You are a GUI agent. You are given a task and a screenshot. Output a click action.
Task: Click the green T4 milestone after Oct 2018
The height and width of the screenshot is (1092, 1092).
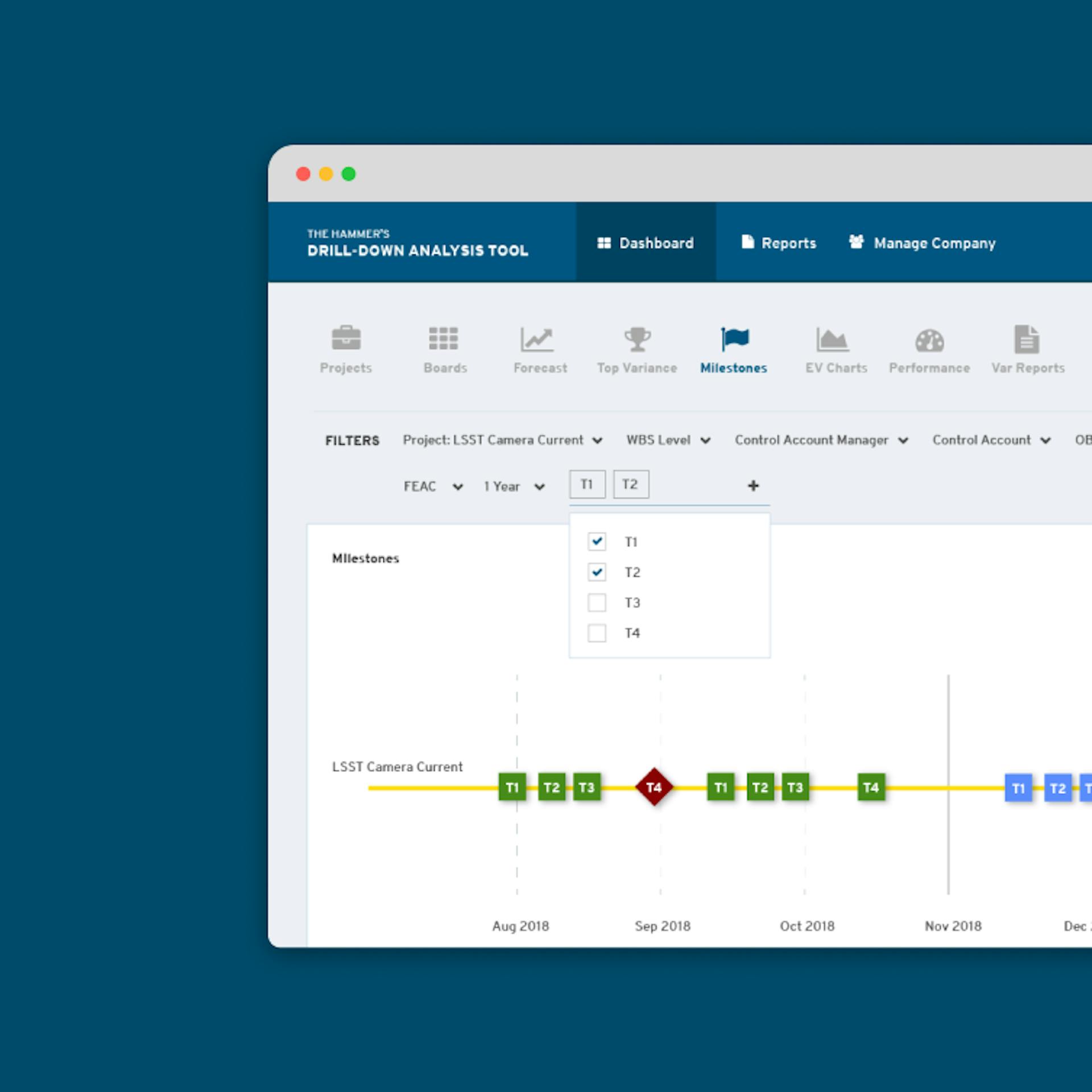pos(871,787)
